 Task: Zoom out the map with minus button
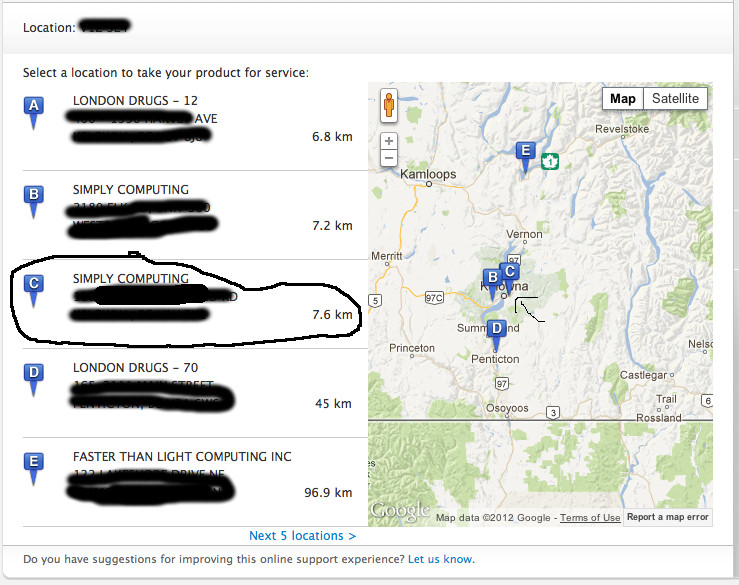[x=389, y=158]
